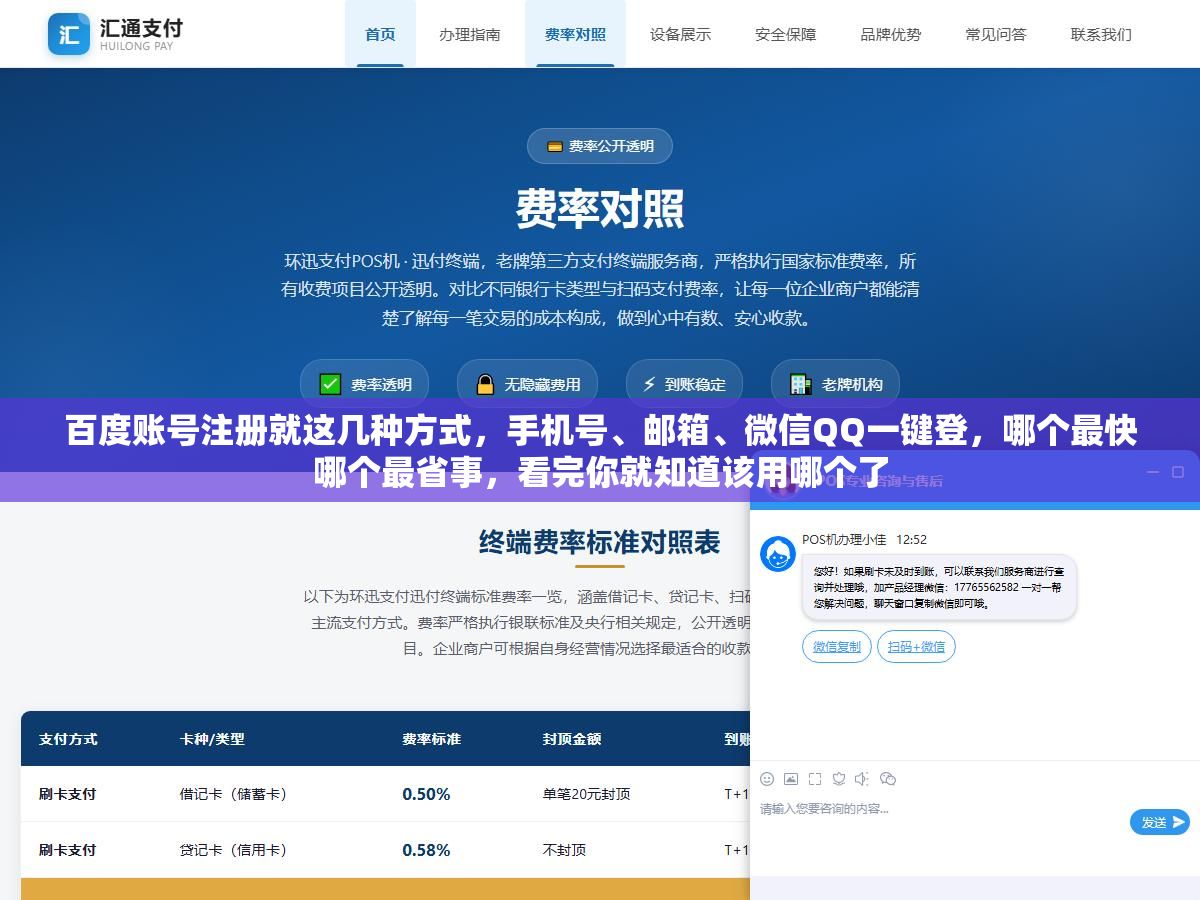Click 刷卡支付 in the 贷记卡 row
Image resolution: width=1200 pixels, height=900 pixels.
pyautogui.click(x=68, y=850)
